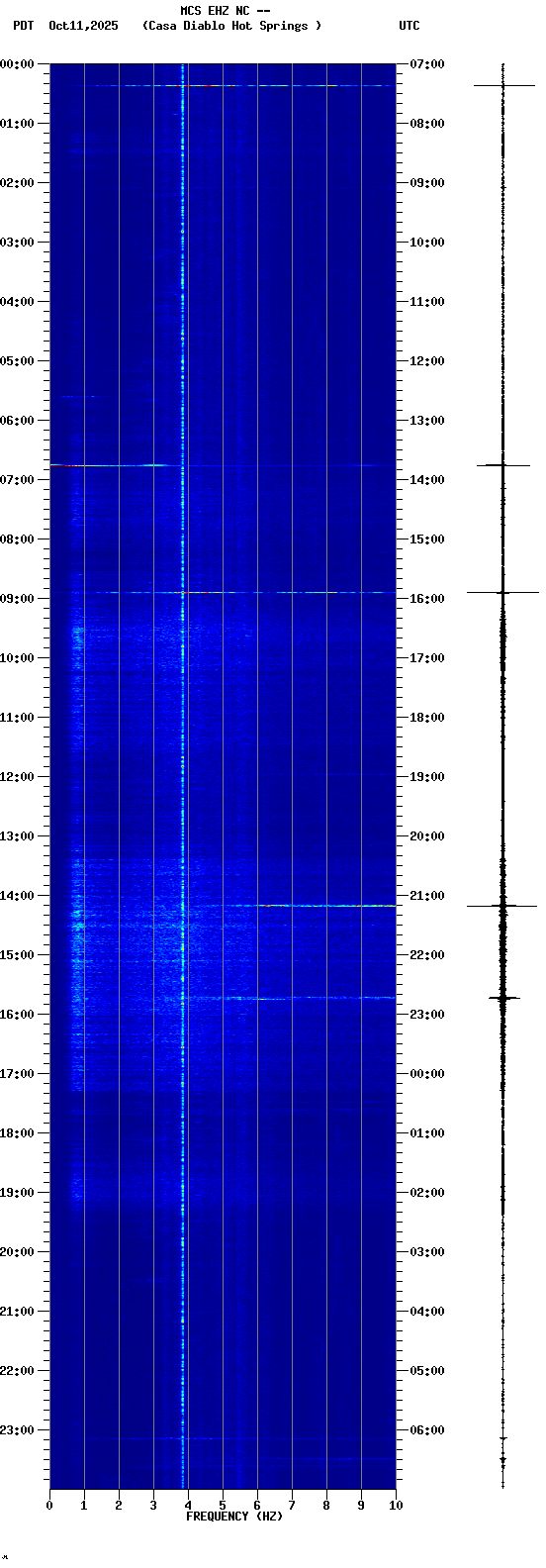Click the UTC time label 18:00

click(427, 718)
